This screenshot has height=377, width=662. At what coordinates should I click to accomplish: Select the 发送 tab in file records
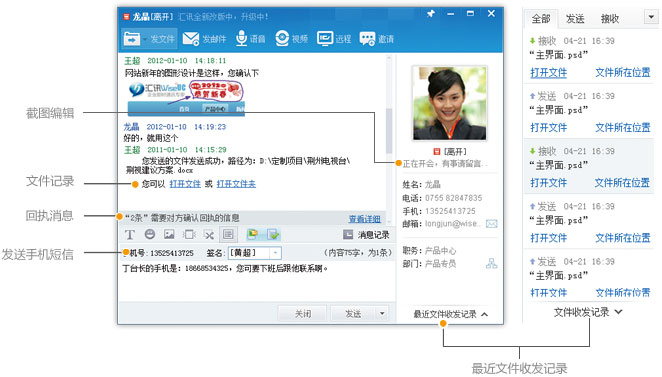point(575,19)
